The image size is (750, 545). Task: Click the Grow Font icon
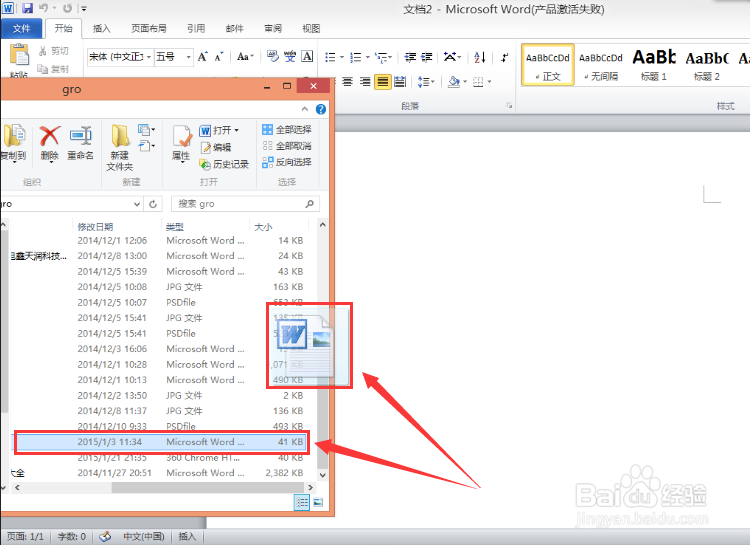pyautogui.click(x=202, y=57)
